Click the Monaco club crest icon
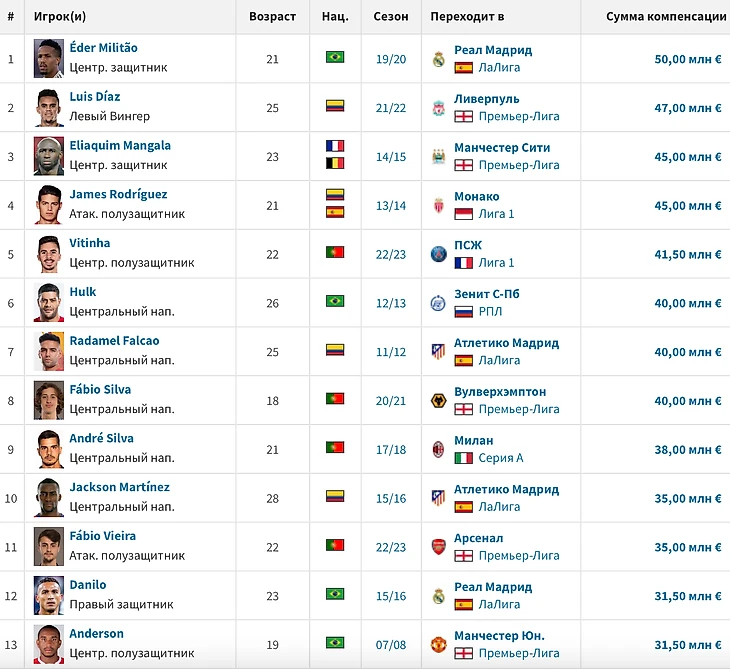This screenshot has height=669, width=730. pyautogui.click(x=438, y=206)
